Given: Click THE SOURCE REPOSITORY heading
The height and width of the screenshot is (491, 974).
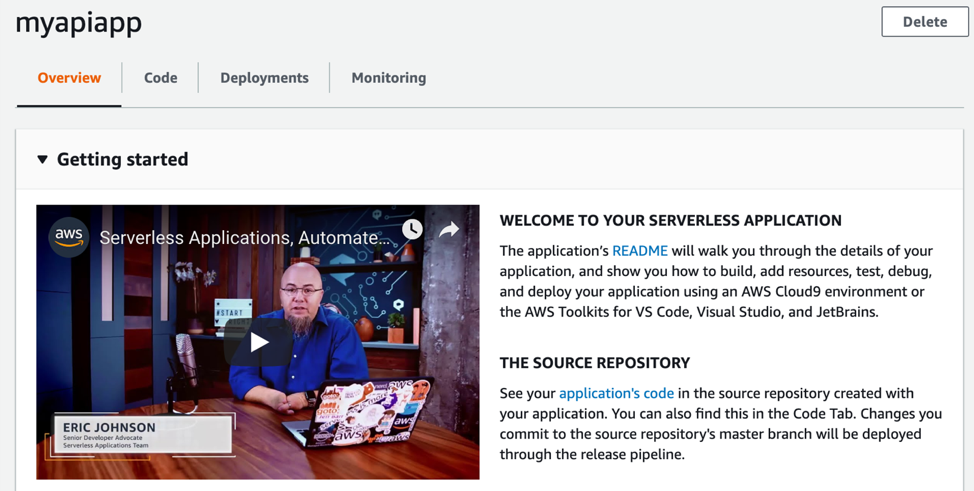Looking at the screenshot, I should click(x=595, y=362).
